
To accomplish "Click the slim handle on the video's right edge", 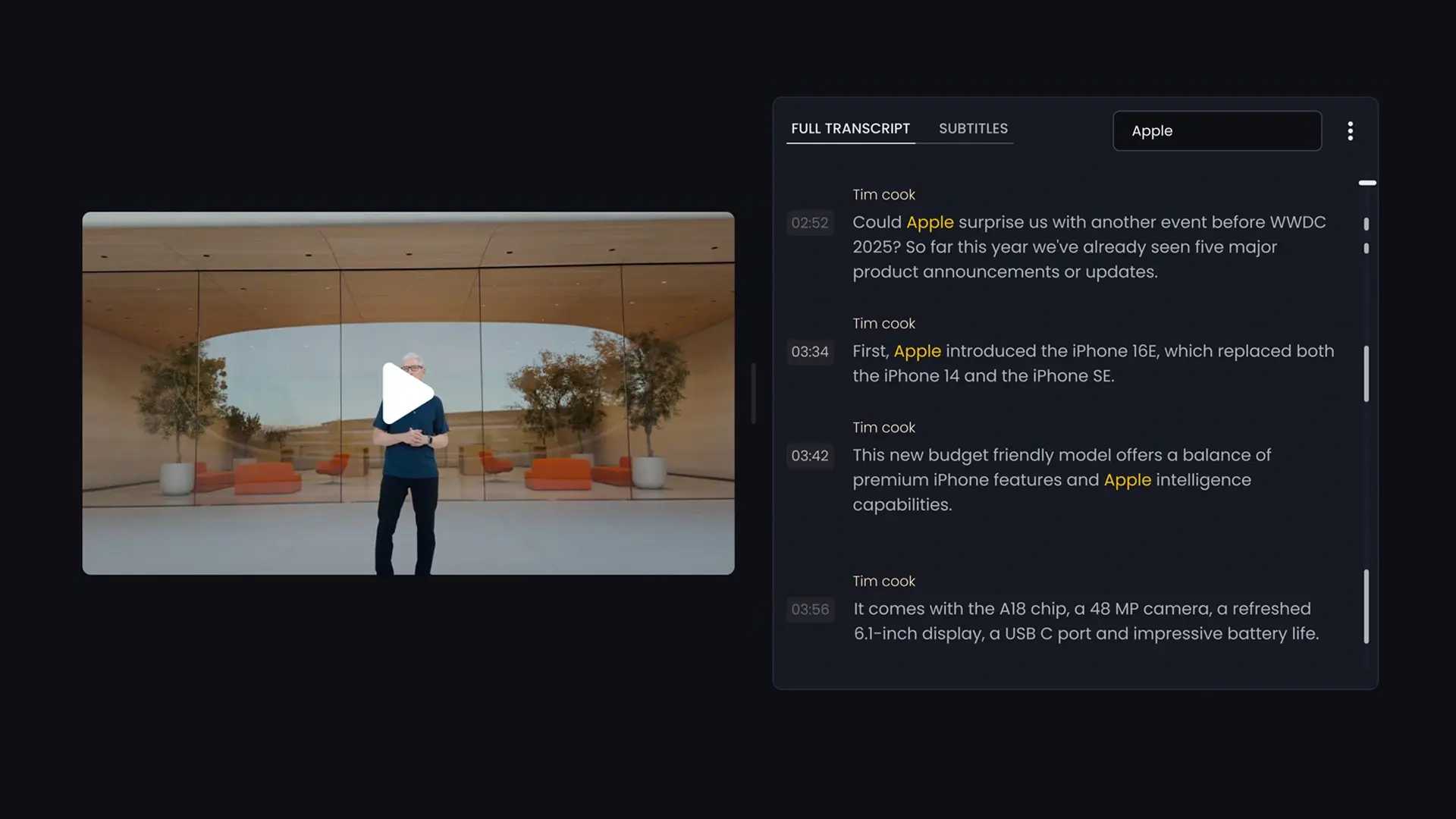I will point(752,391).
